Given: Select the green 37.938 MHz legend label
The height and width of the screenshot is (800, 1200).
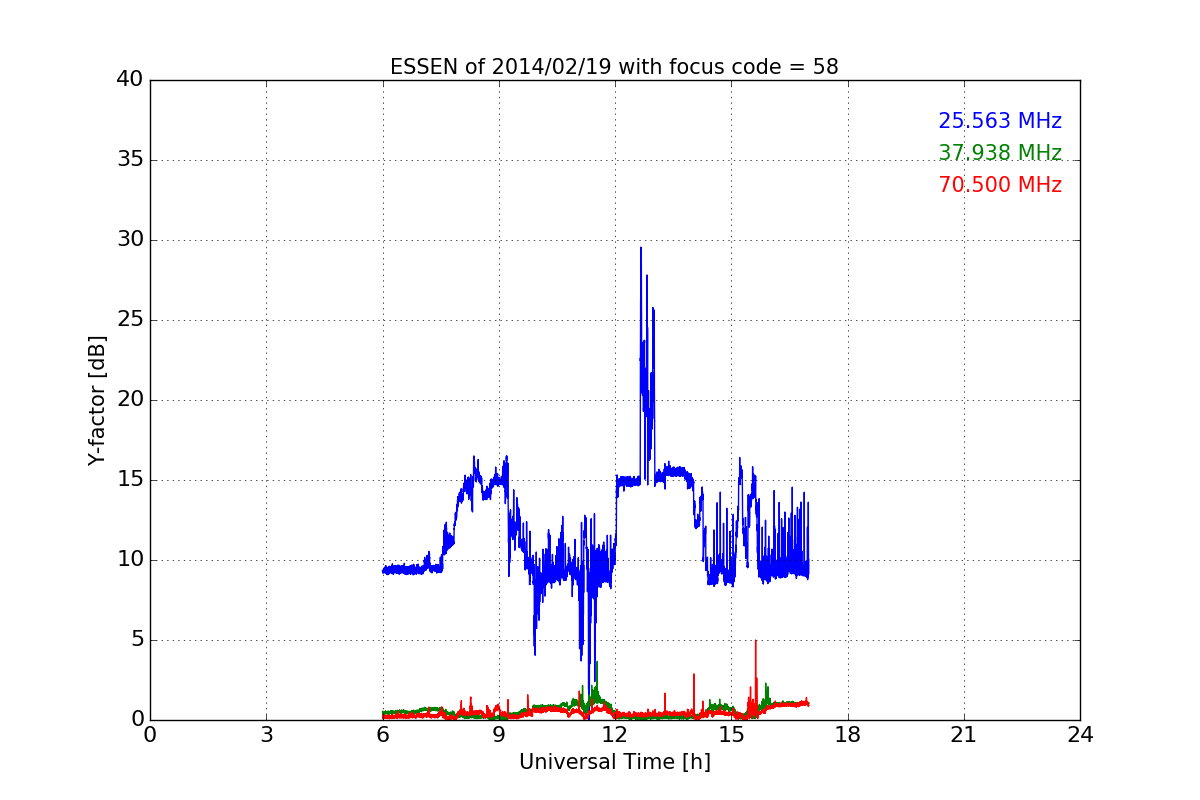Looking at the screenshot, I should [1000, 153].
